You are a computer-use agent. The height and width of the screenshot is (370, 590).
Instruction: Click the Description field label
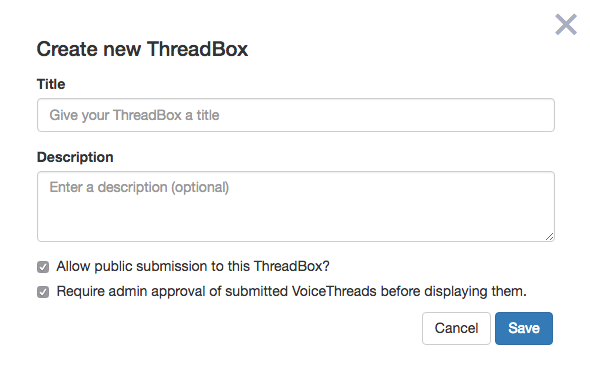75,157
